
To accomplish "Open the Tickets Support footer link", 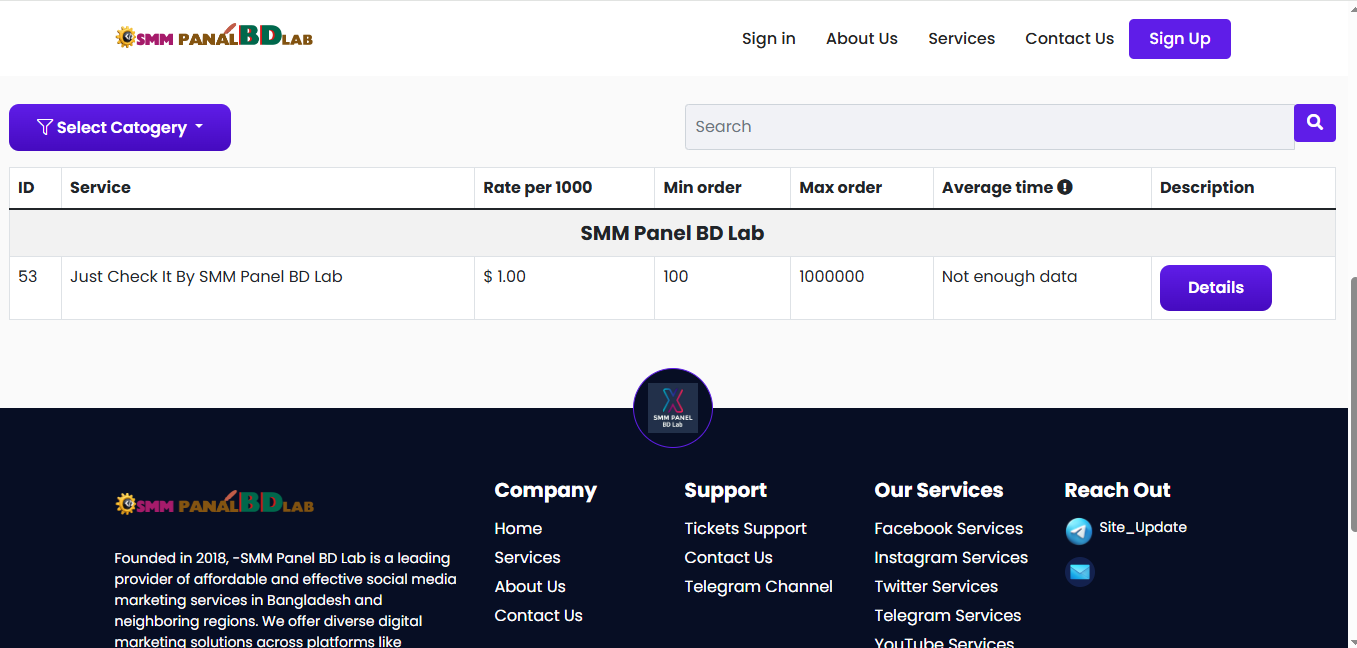I will click(745, 529).
